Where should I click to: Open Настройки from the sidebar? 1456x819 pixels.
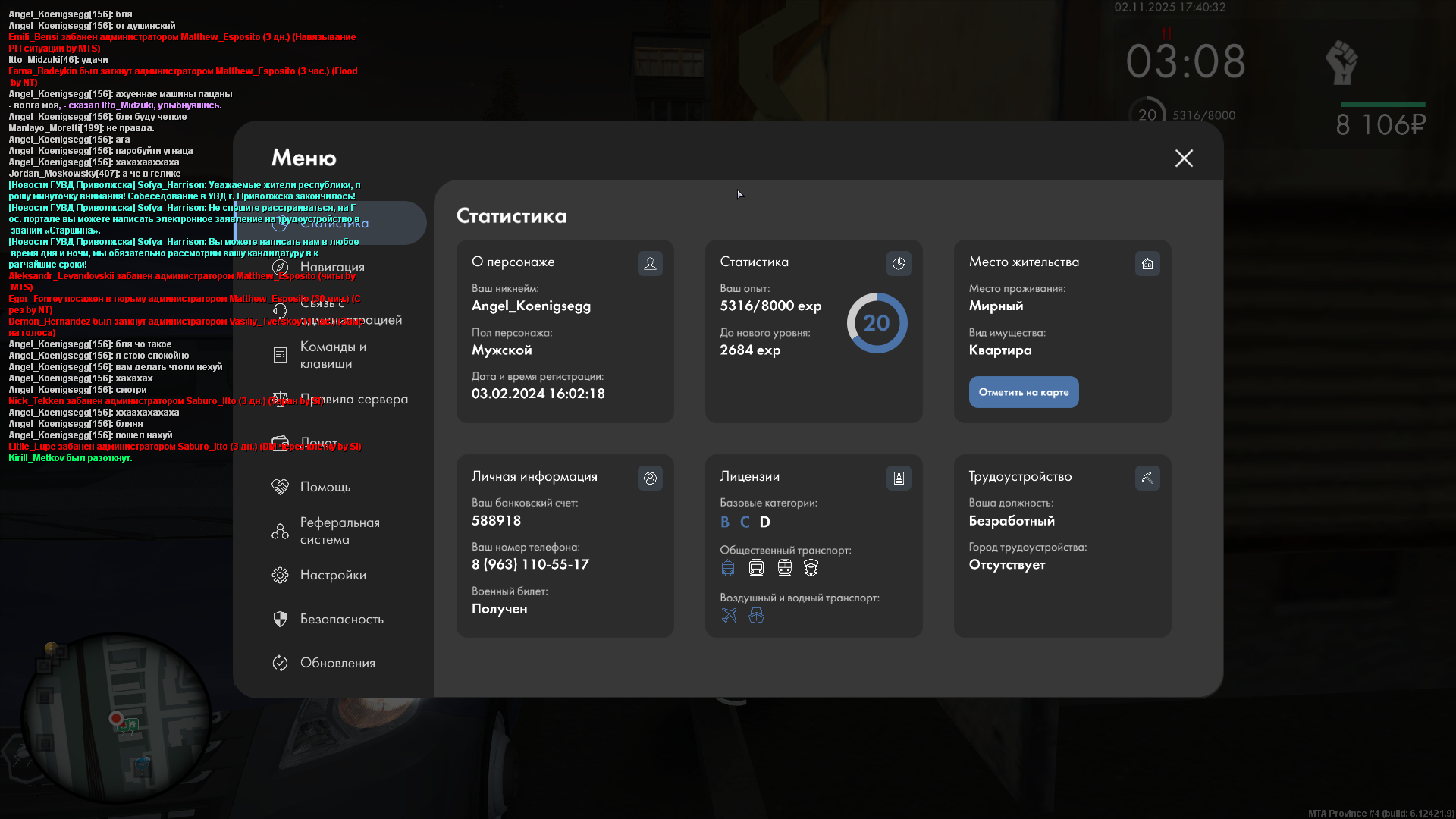(x=332, y=575)
